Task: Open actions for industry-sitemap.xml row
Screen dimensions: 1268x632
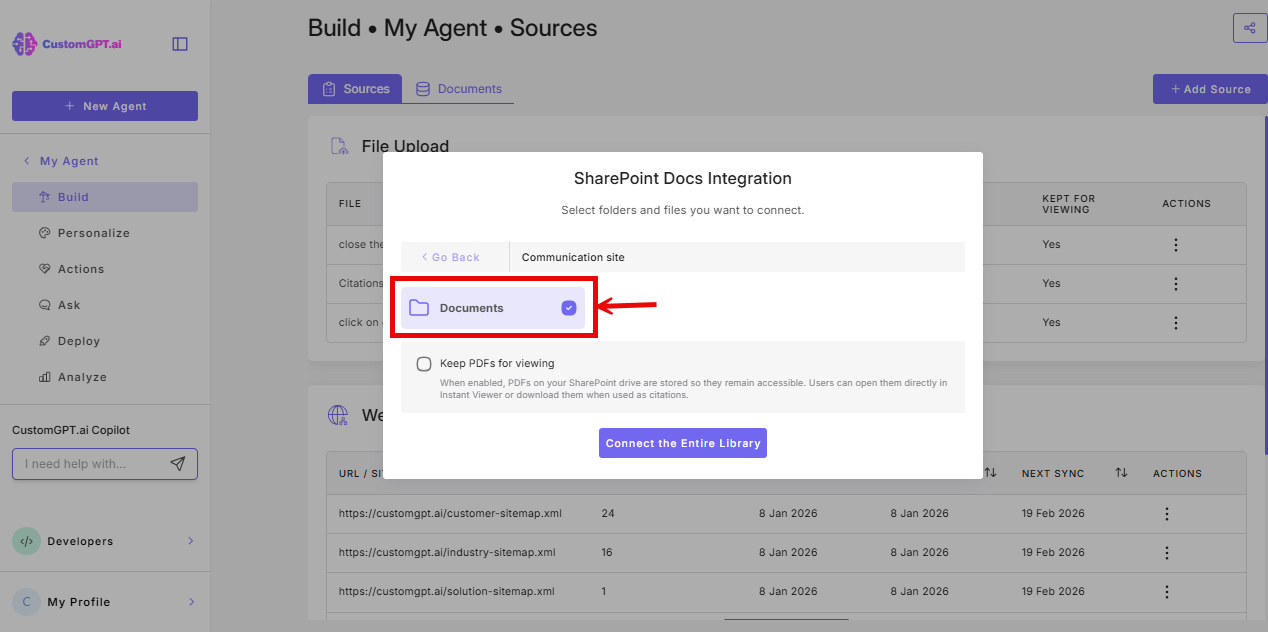Action: tap(1166, 553)
